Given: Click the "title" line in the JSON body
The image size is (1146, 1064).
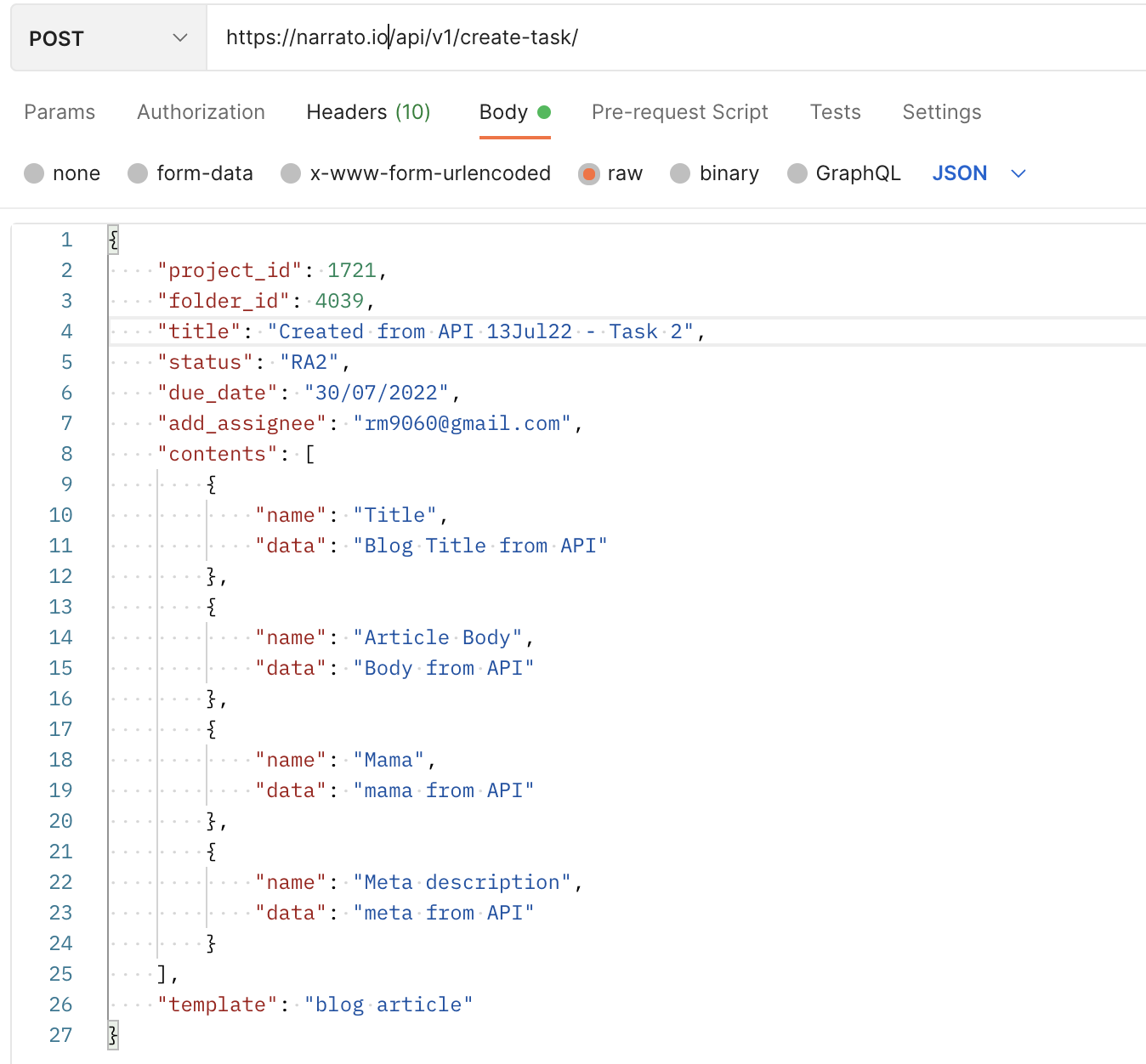Looking at the screenshot, I should (425, 331).
